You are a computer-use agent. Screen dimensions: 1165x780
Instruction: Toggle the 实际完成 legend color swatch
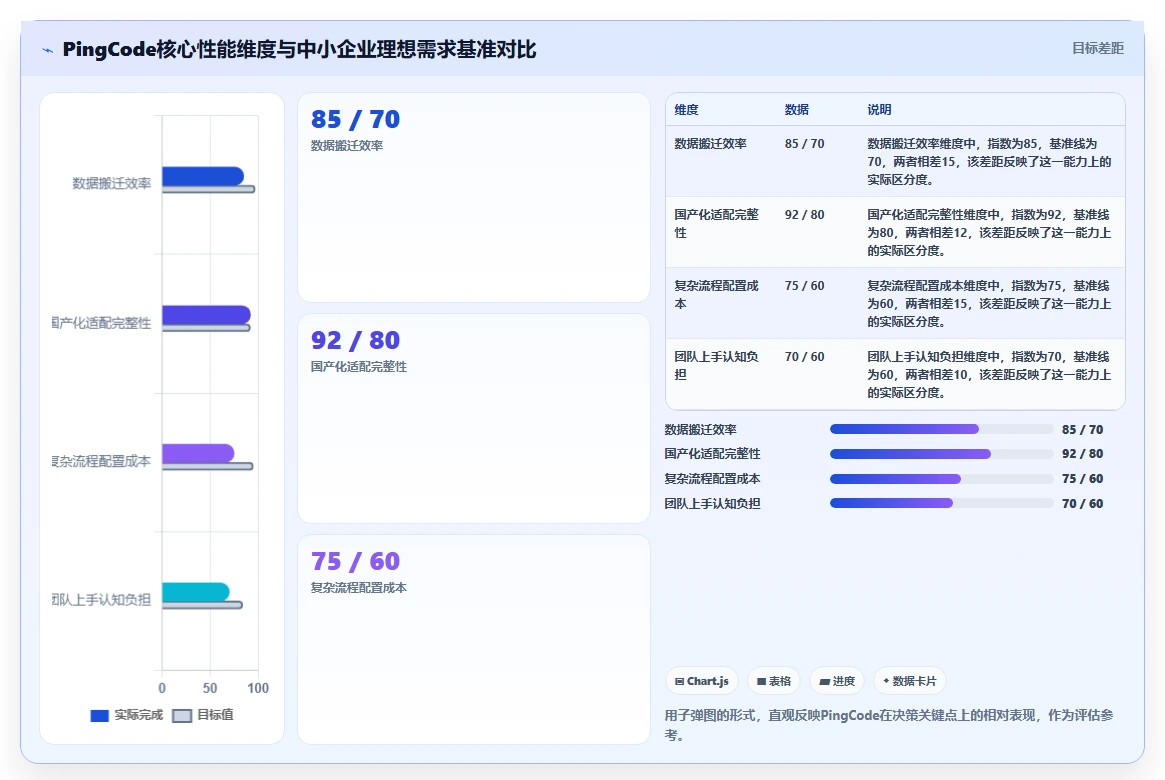[100, 715]
